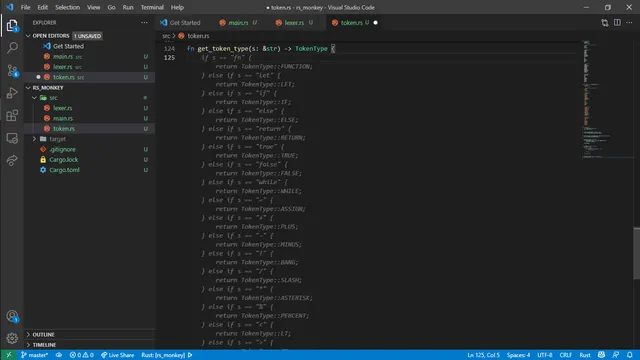
Task: Open the Search view
Action: click(12, 48)
